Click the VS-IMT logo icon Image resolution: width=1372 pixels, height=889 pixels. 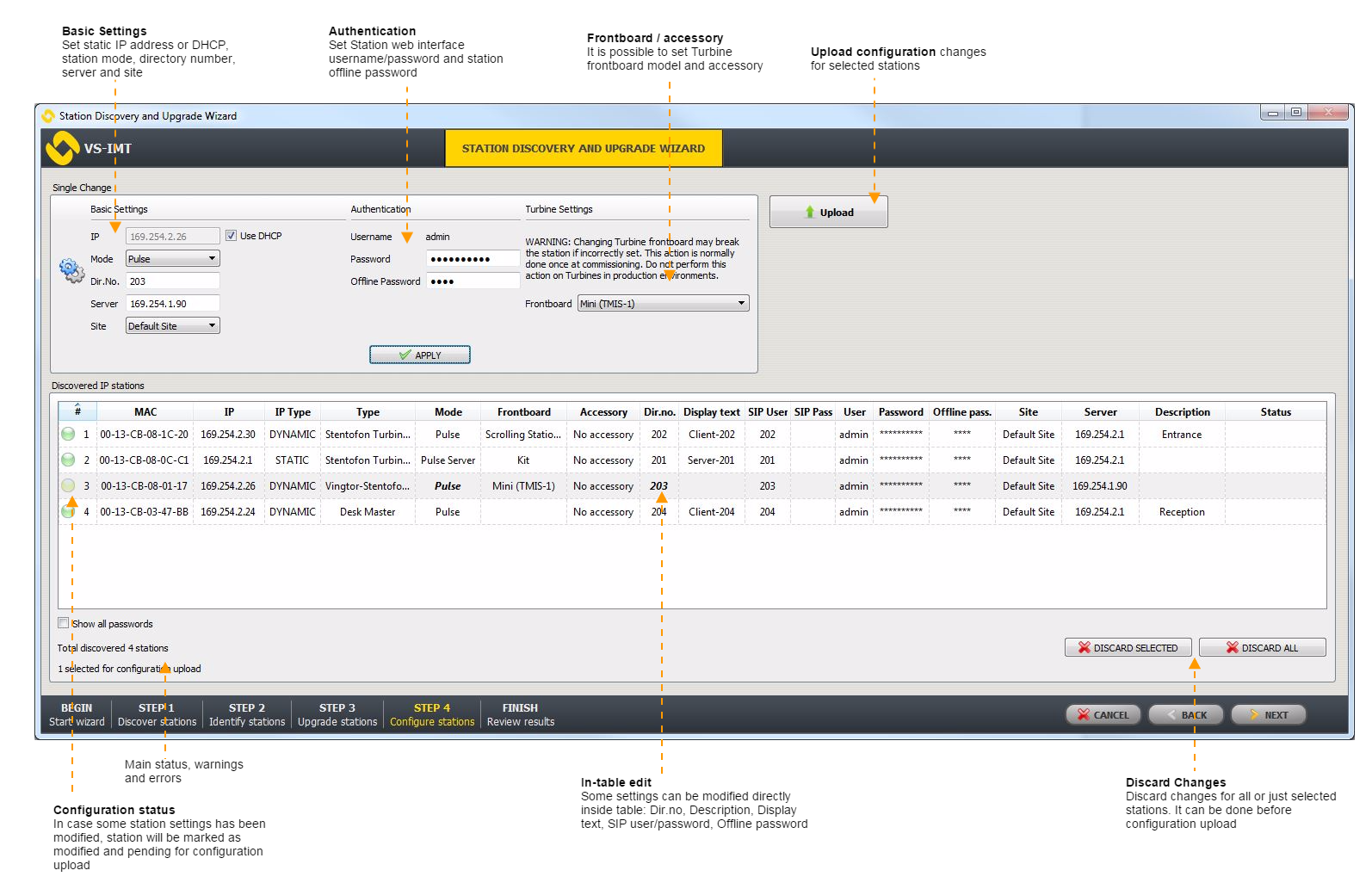(x=62, y=148)
